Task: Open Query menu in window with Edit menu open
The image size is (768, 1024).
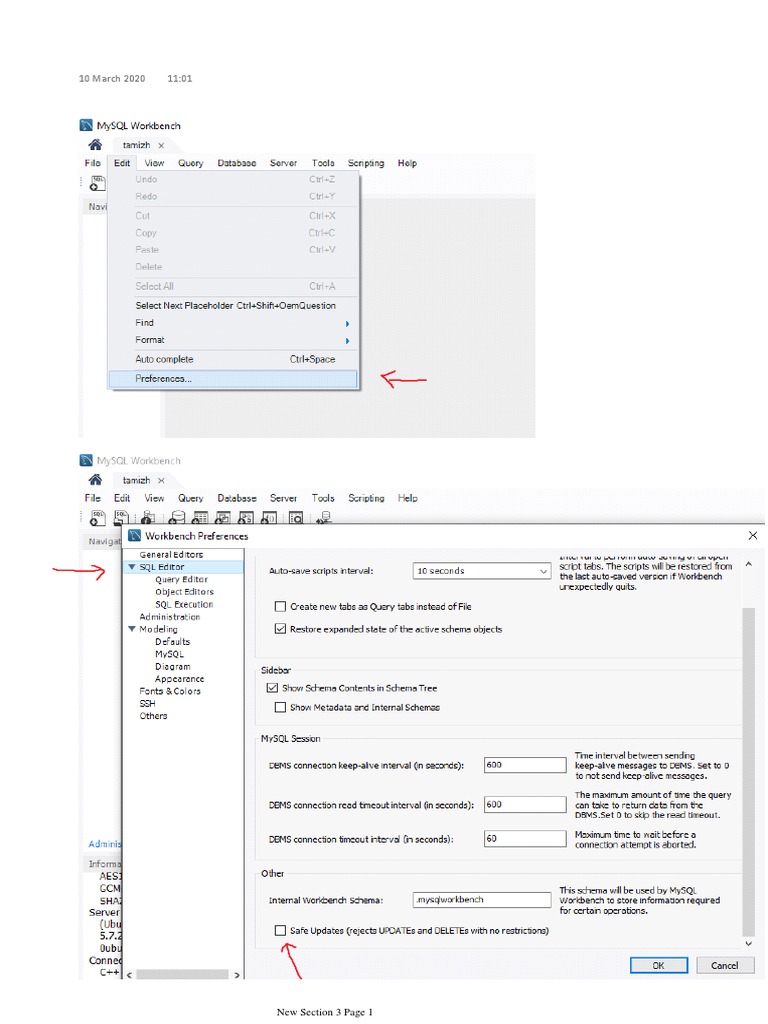Action: [191, 163]
